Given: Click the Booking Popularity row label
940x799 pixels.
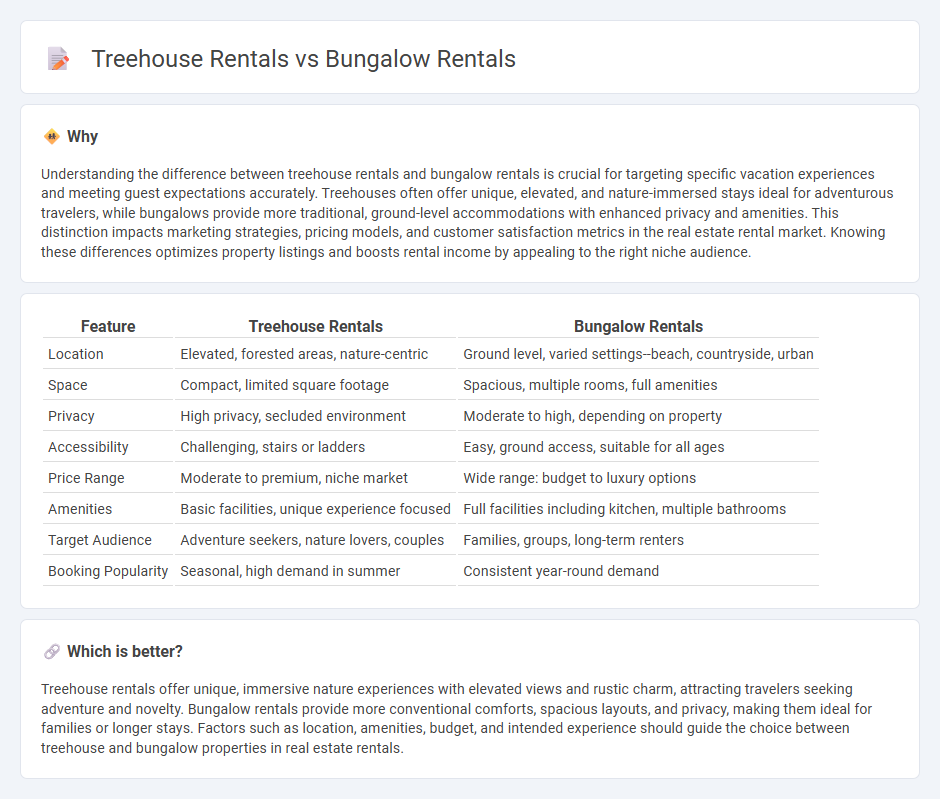Looking at the screenshot, I should [x=108, y=571].
